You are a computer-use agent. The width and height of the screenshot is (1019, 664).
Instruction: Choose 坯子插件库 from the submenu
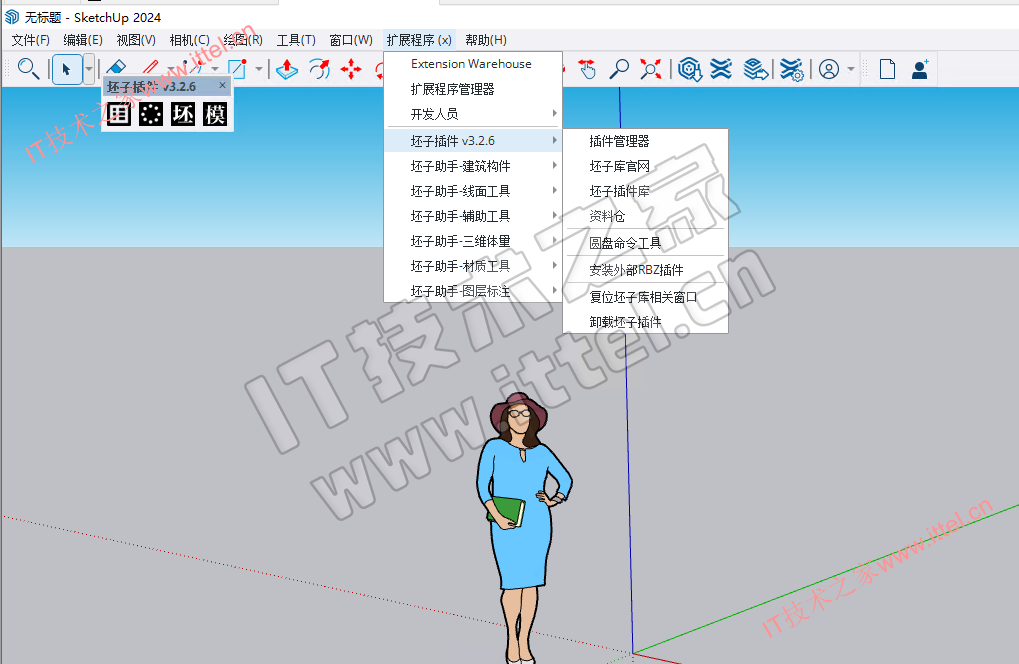[645, 191]
